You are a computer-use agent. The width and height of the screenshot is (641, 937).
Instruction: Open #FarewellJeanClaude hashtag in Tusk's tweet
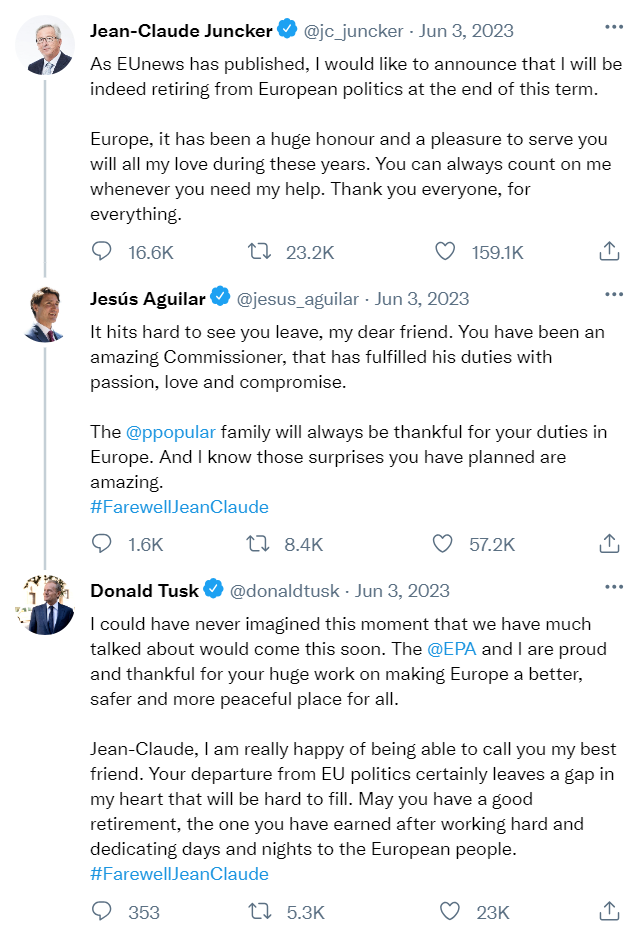(179, 874)
